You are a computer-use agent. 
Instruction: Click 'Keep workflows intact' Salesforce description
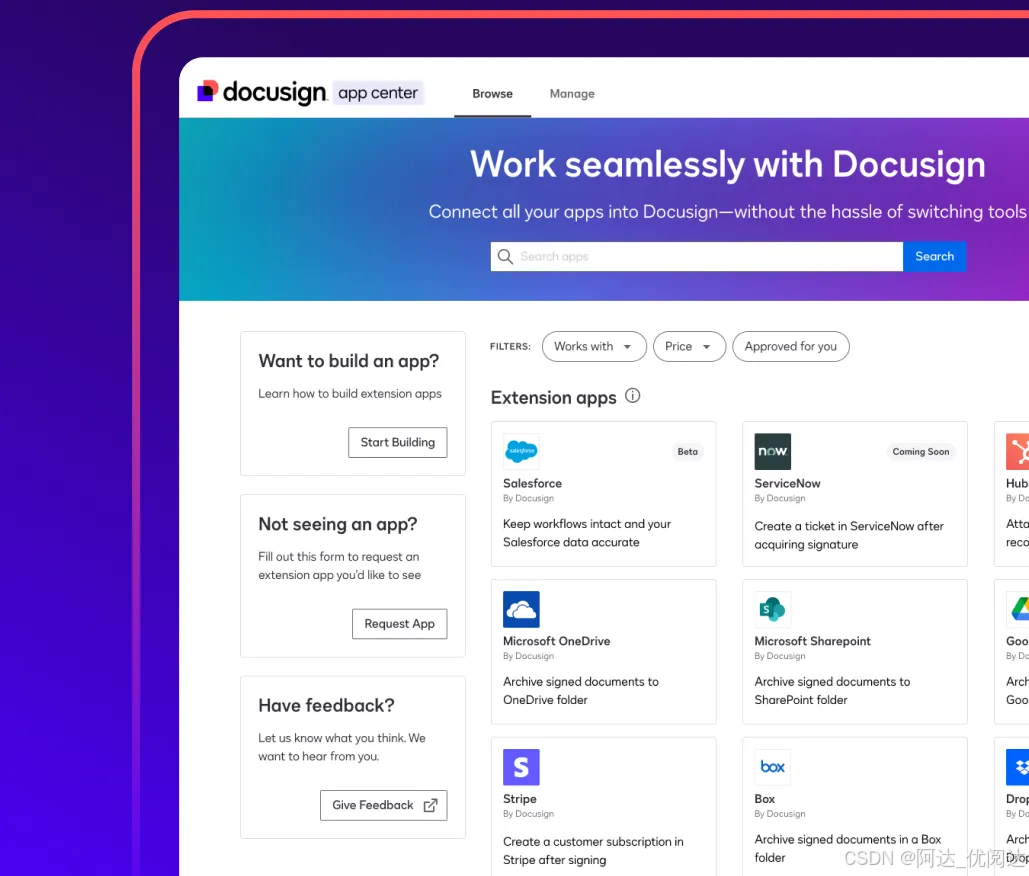[x=587, y=533]
